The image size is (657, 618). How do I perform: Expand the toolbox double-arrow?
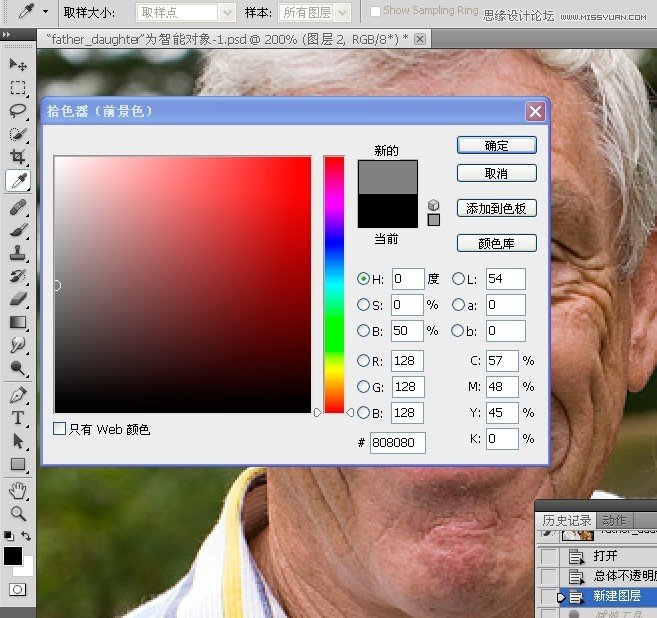(6, 35)
